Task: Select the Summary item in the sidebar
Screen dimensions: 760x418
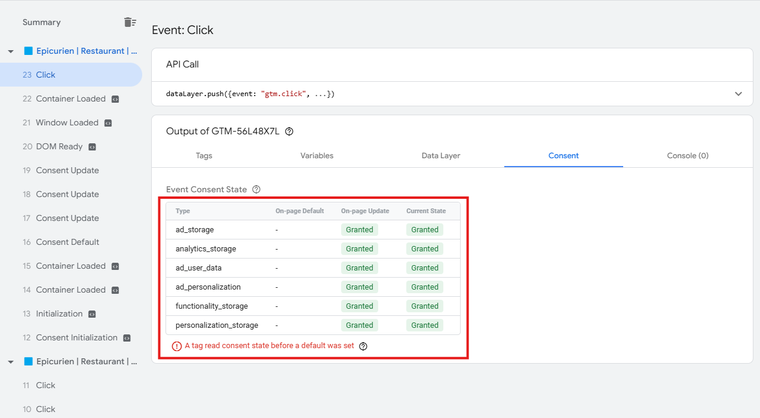Action: pos(42,22)
